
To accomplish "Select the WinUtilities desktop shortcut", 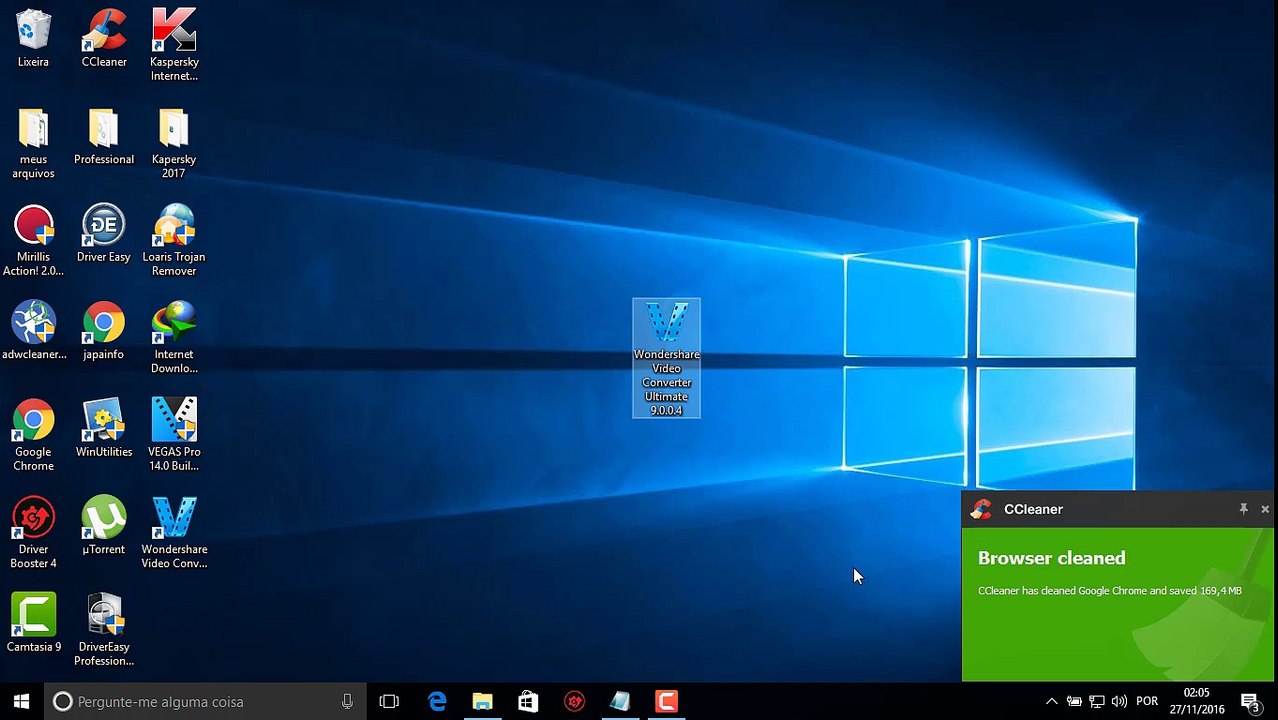I will pyautogui.click(x=104, y=428).
